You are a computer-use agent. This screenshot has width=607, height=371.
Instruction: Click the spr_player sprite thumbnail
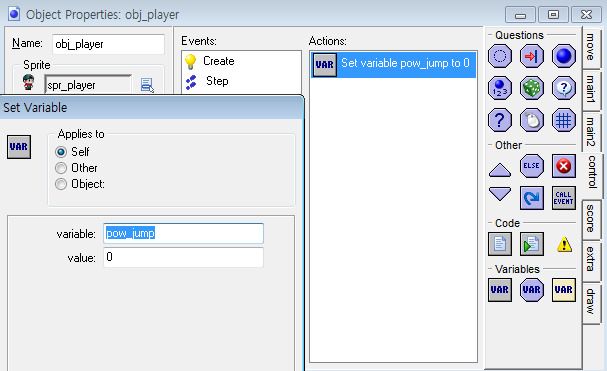tap(28, 83)
